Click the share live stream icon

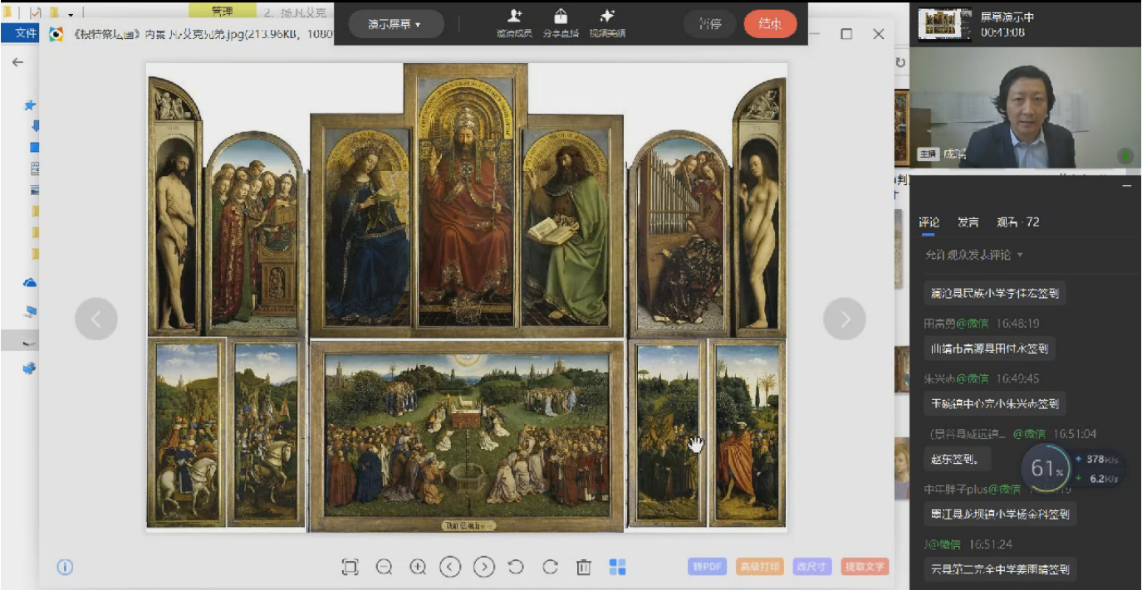[x=560, y=23]
